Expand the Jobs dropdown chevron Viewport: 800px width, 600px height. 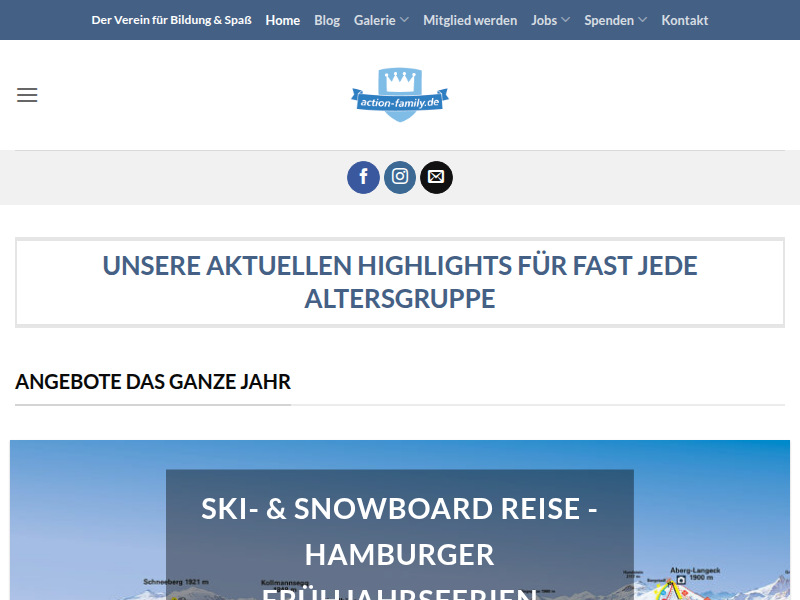(566, 20)
